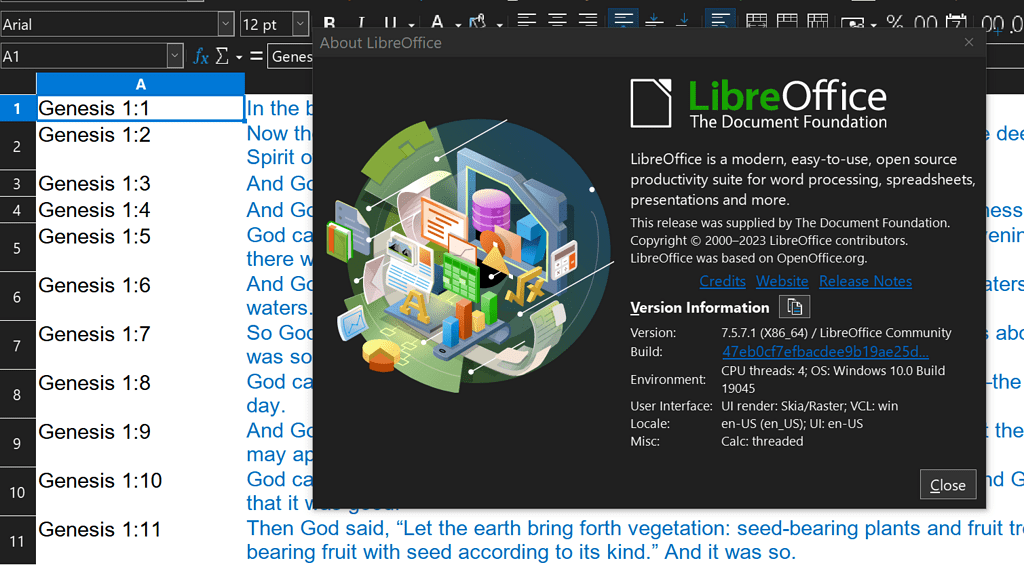Apply font color with the A icon

[437, 24]
